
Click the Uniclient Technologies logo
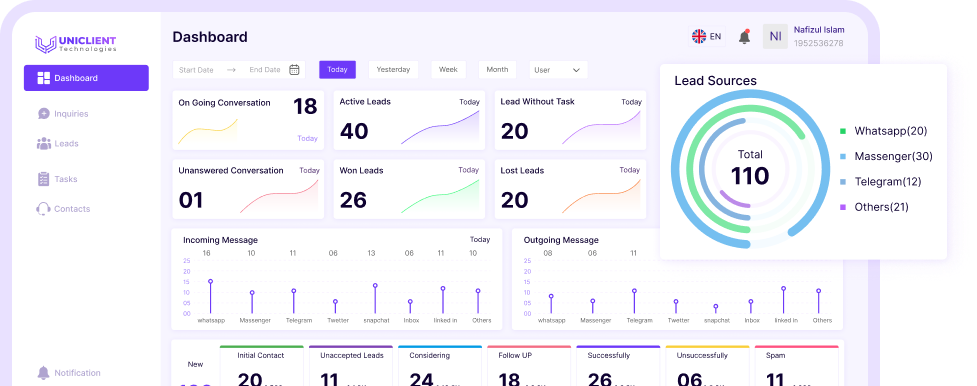click(75, 44)
